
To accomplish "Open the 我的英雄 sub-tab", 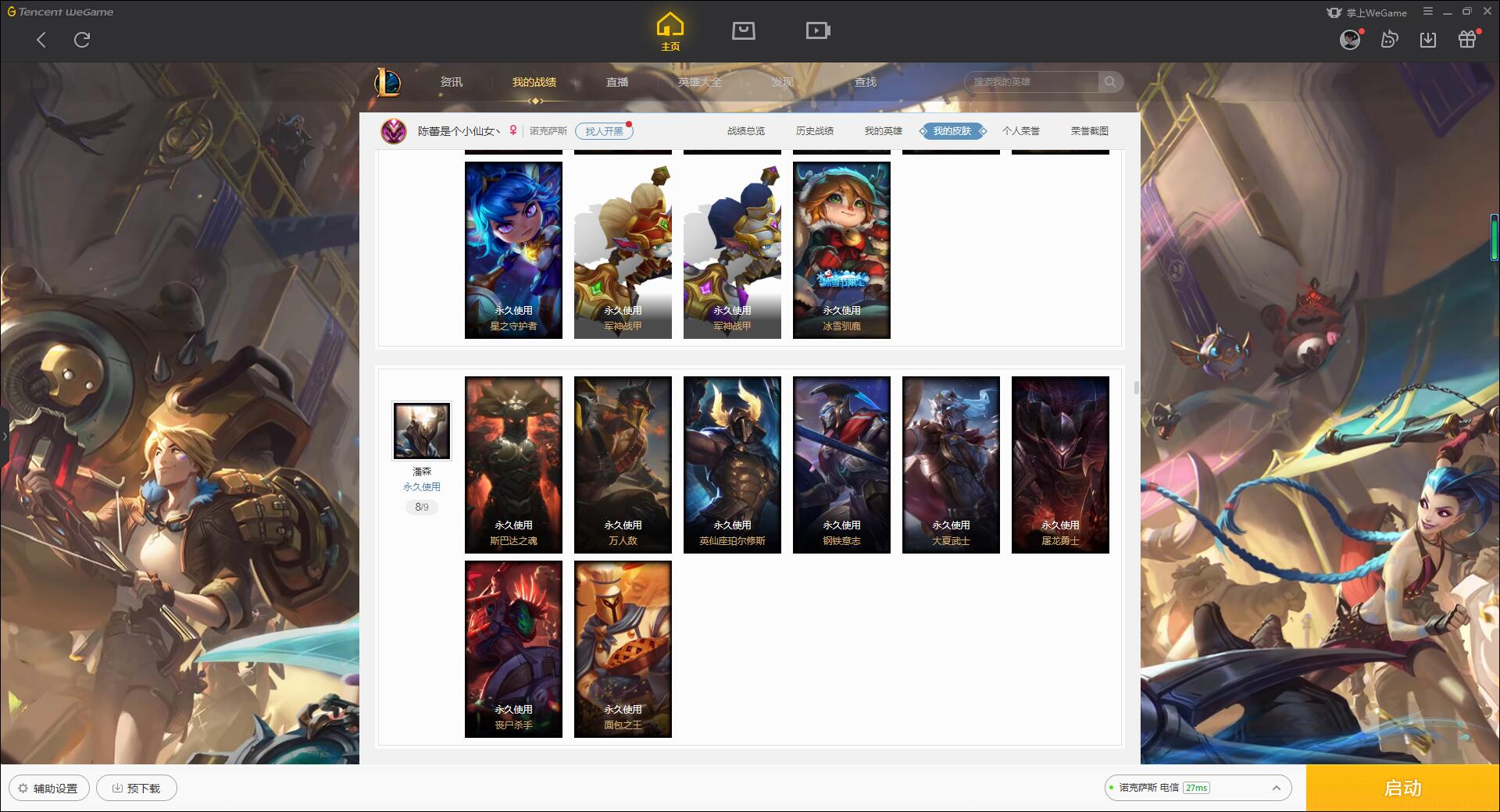I will tap(884, 131).
